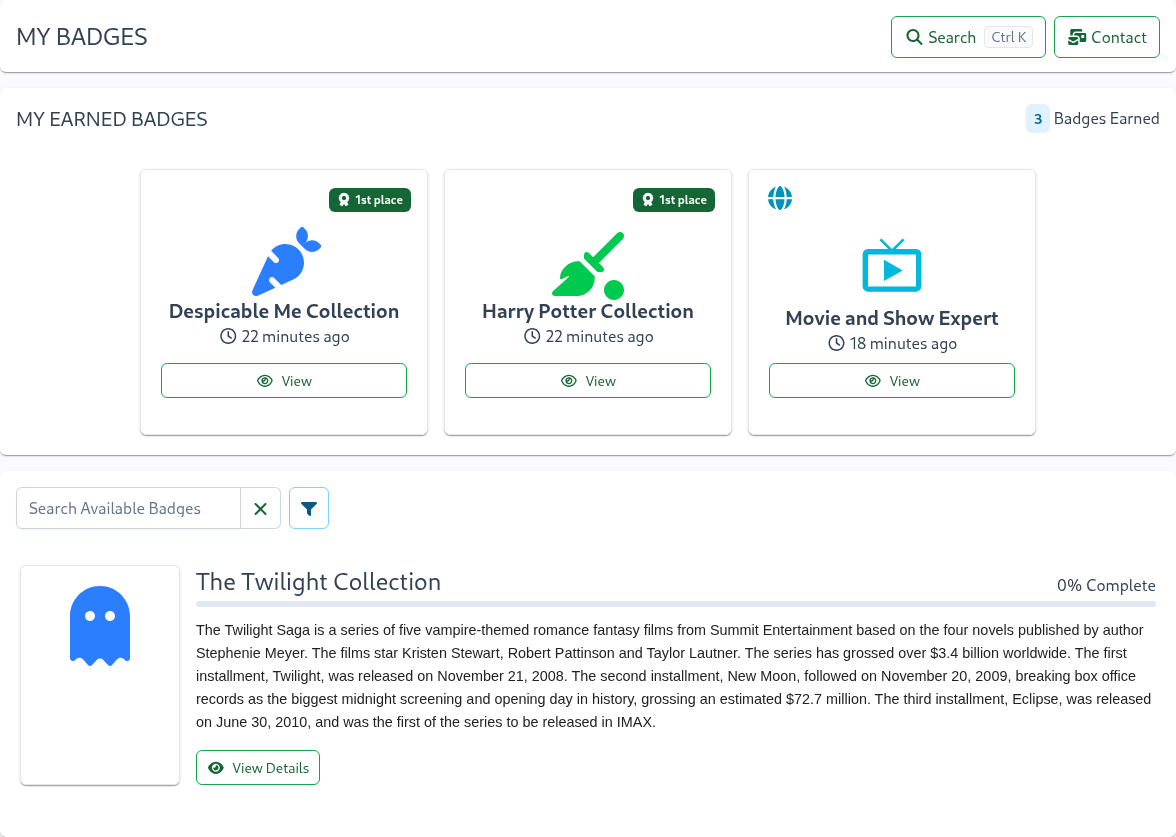
Task: Open View Details for The Twilight Collection
Action: tap(258, 768)
